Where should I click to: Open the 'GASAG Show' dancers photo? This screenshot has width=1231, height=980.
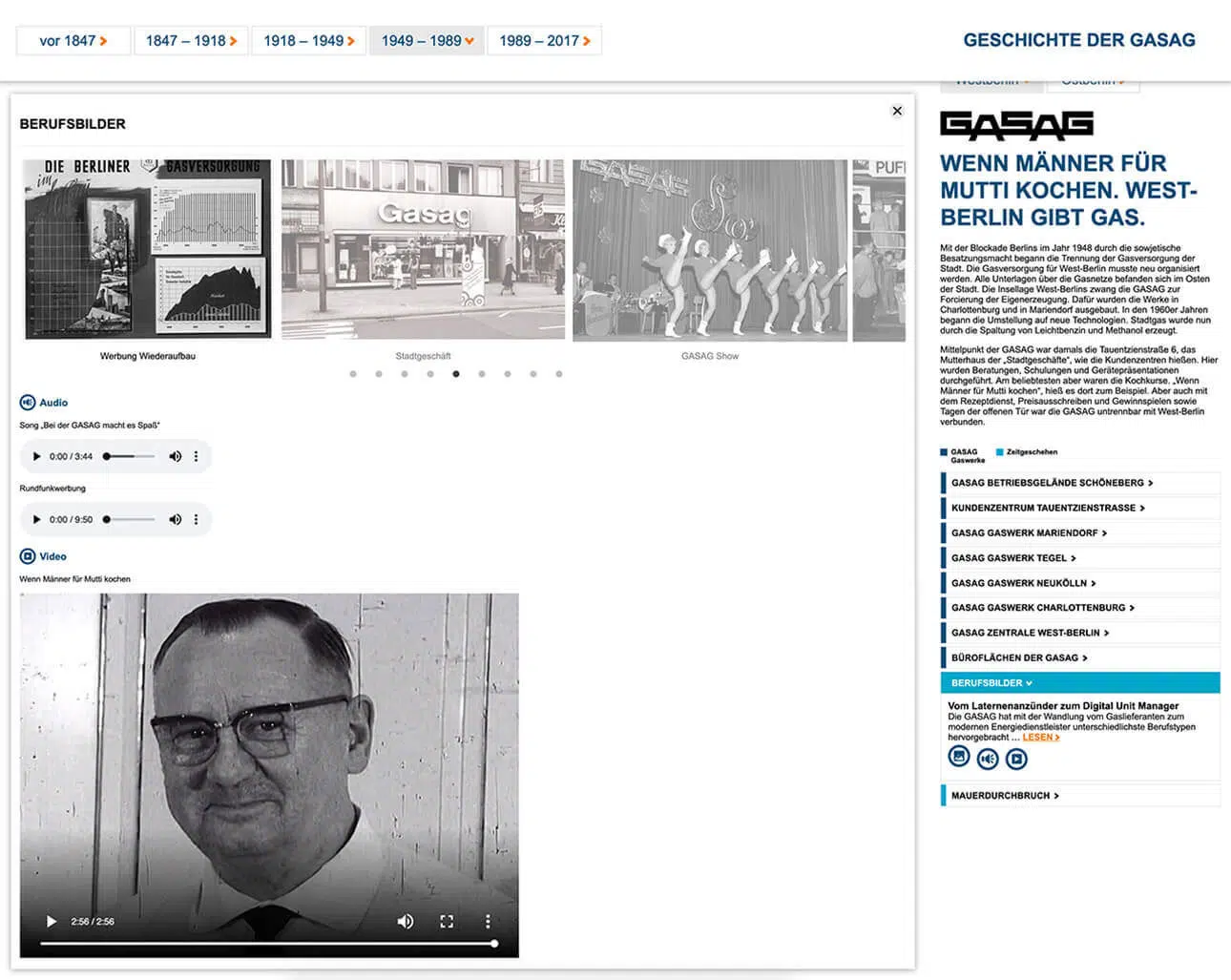(710, 250)
